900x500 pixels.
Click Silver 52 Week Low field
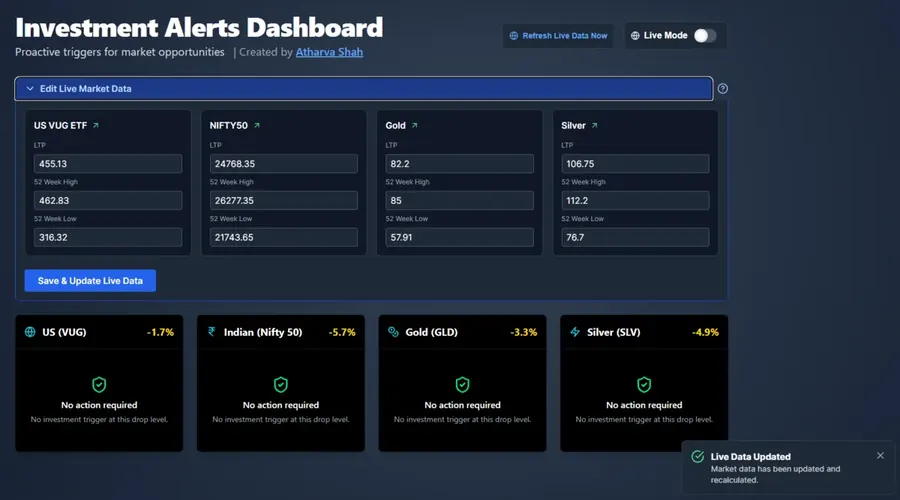point(635,237)
